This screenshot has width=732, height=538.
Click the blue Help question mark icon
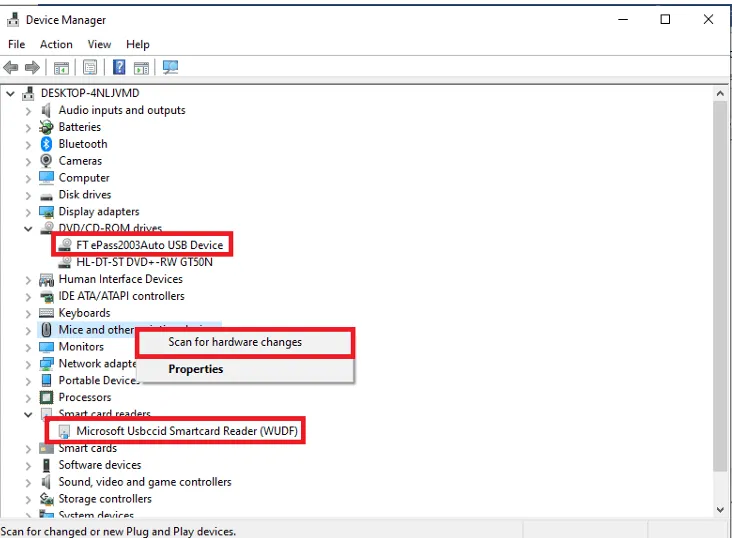coord(119,67)
